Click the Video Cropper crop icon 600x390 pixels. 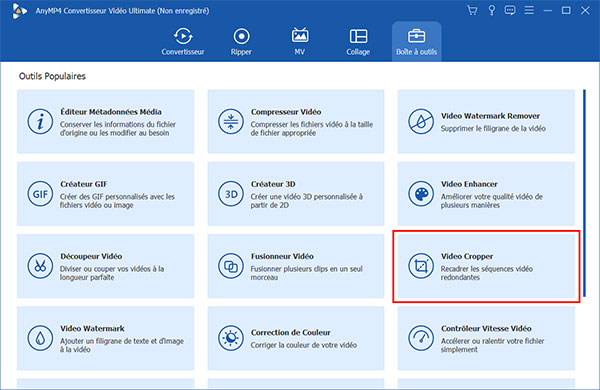pyautogui.click(x=421, y=266)
